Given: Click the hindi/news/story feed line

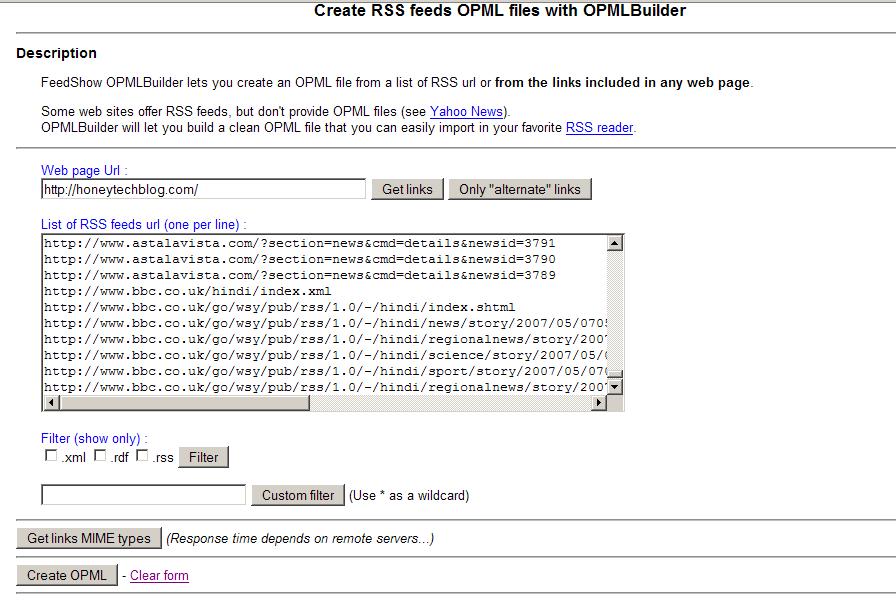Looking at the screenshot, I should [325, 323].
